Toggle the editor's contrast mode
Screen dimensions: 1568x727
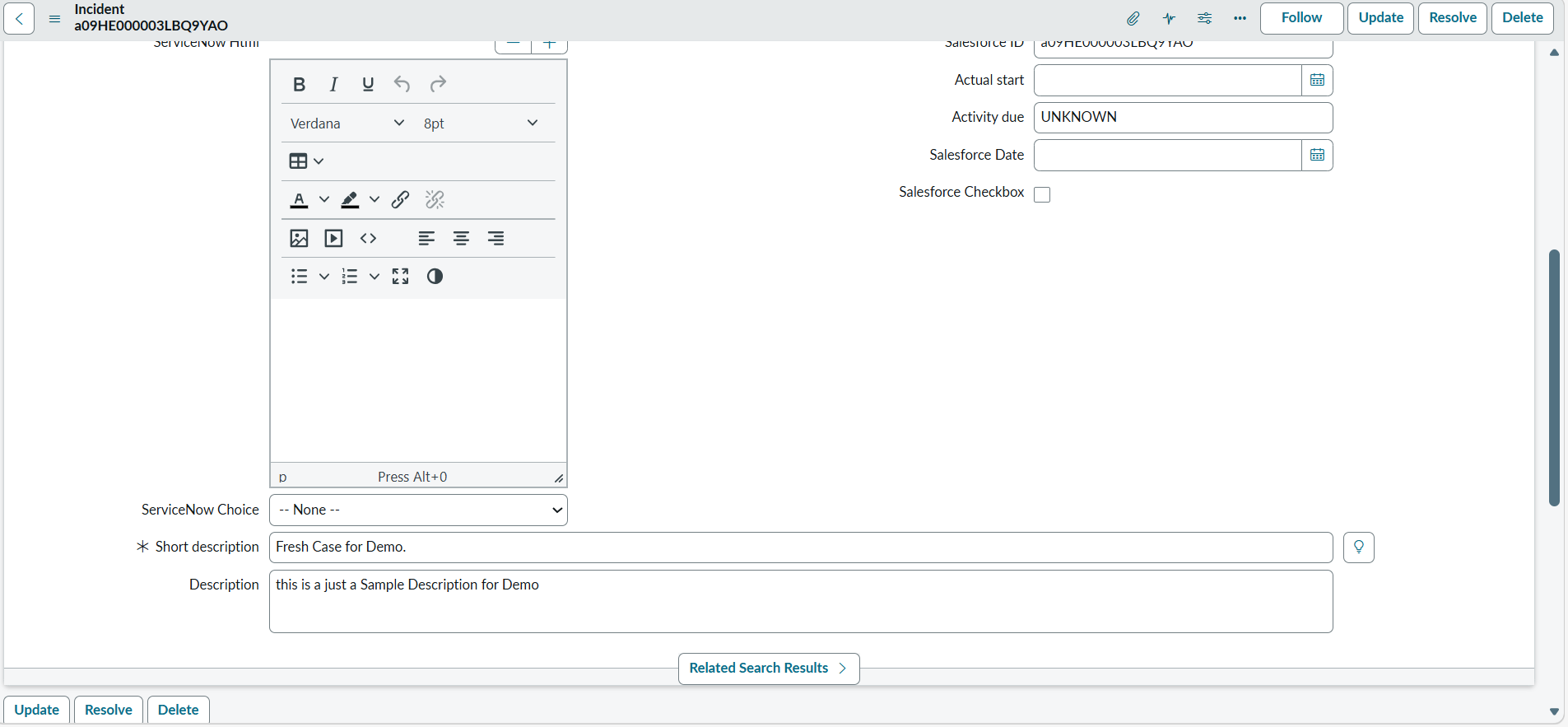tap(435, 276)
